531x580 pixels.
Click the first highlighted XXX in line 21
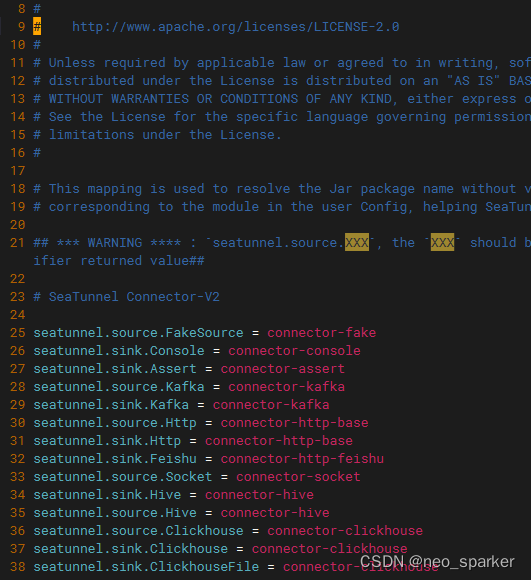point(357,242)
